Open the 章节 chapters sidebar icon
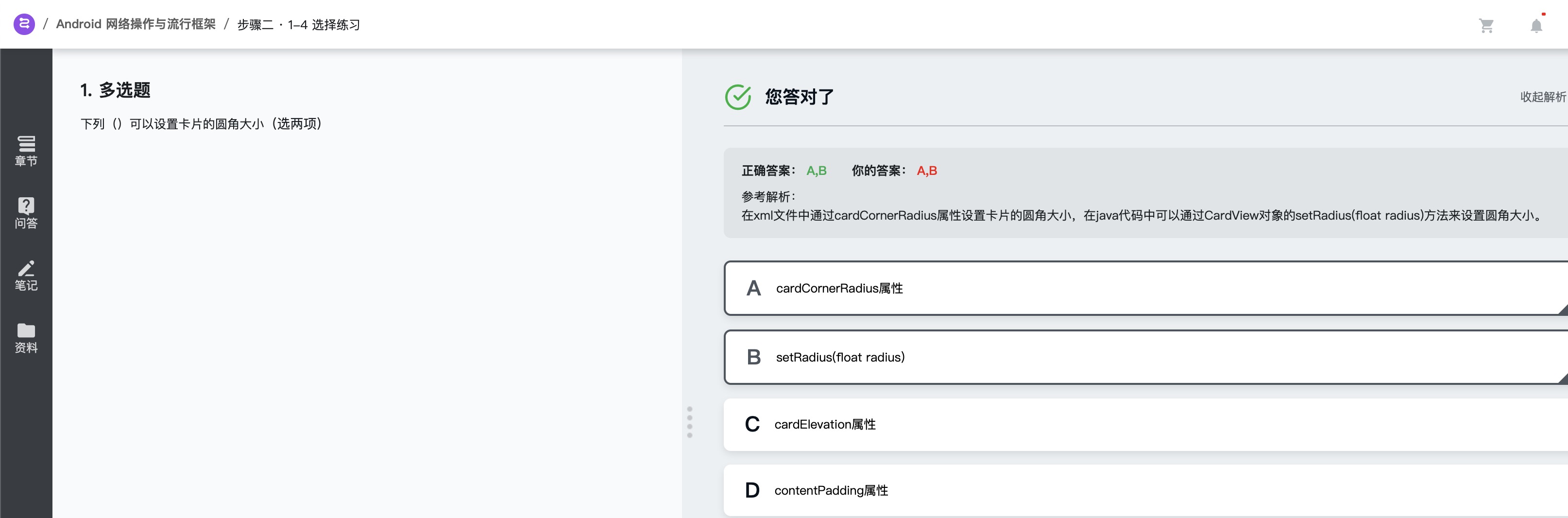Viewport: 1568px width, 518px height. [x=26, y=150]
